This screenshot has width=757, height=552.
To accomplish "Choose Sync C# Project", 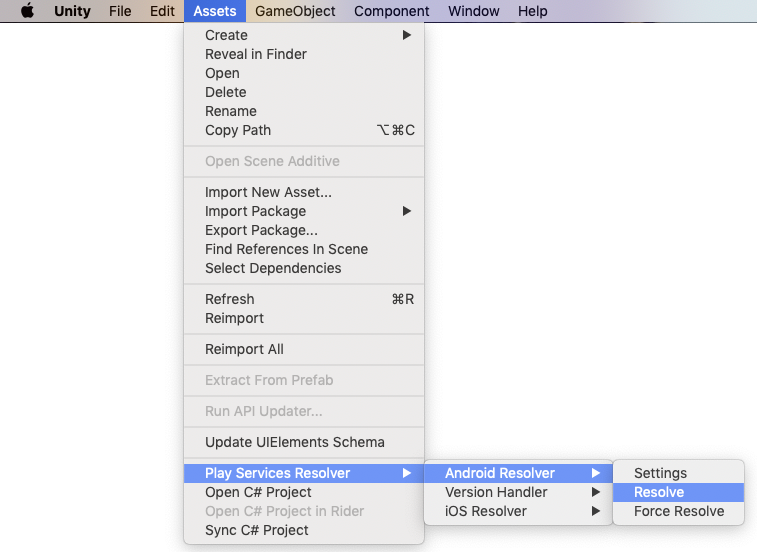I will [256, 530].
